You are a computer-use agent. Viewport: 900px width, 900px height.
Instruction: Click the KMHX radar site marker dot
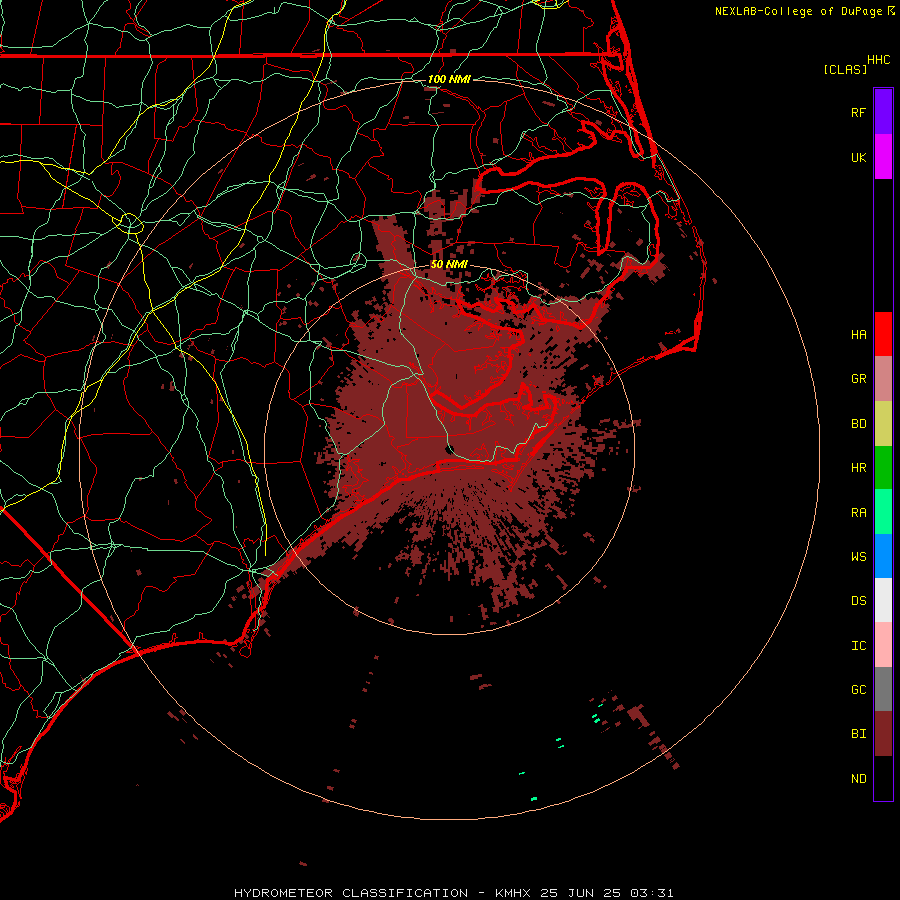pyautogui.click(x=450, y=449)
